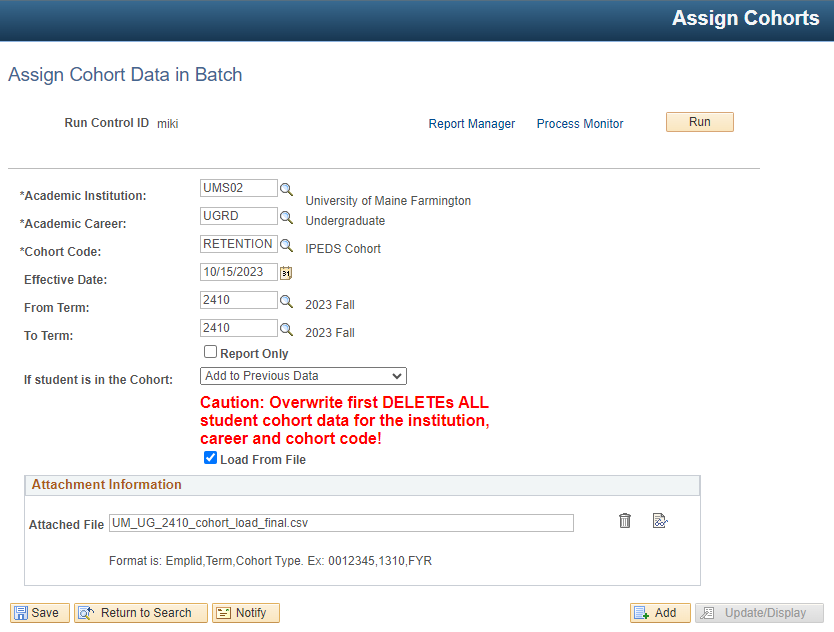This screenshot has width=834, height=632.
Task: Click into the Attached File field
Action: [341, 523]
